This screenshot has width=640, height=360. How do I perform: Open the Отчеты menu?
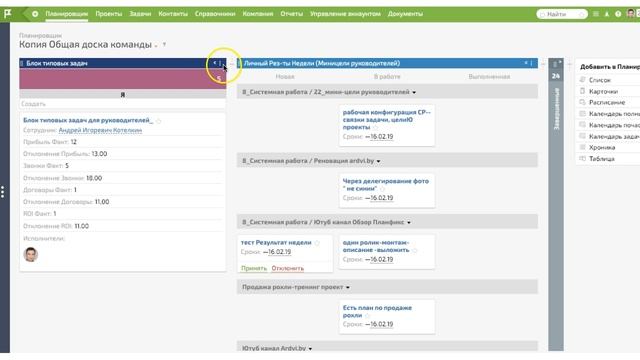pyautogui.click(x=291, y=14)
